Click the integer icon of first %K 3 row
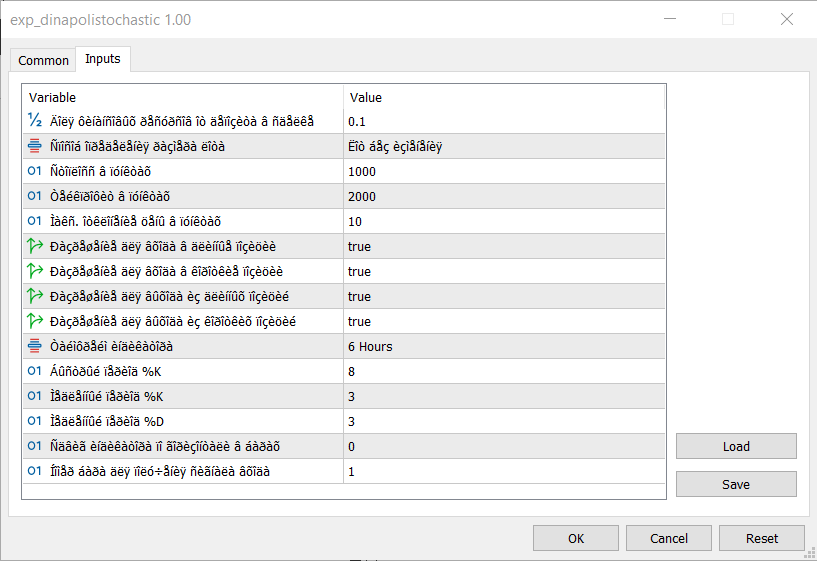Viewport: 817px width, 561px height. click(x=34, y=396)
